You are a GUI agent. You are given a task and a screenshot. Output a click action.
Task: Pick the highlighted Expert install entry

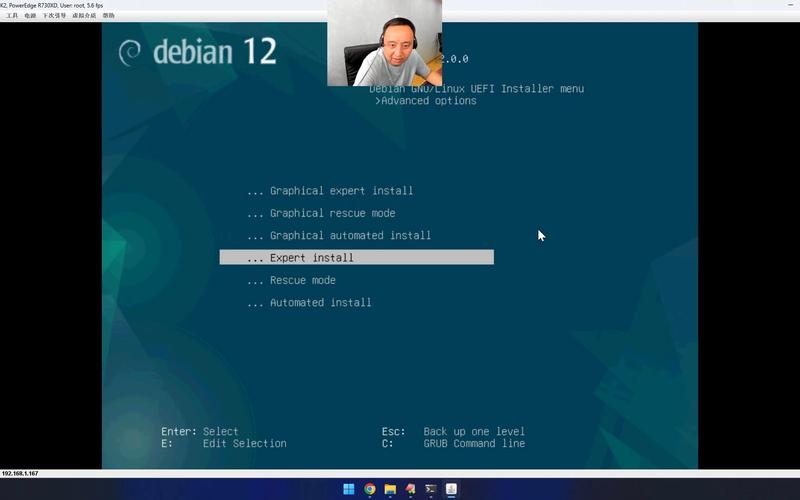pos(357,257)
